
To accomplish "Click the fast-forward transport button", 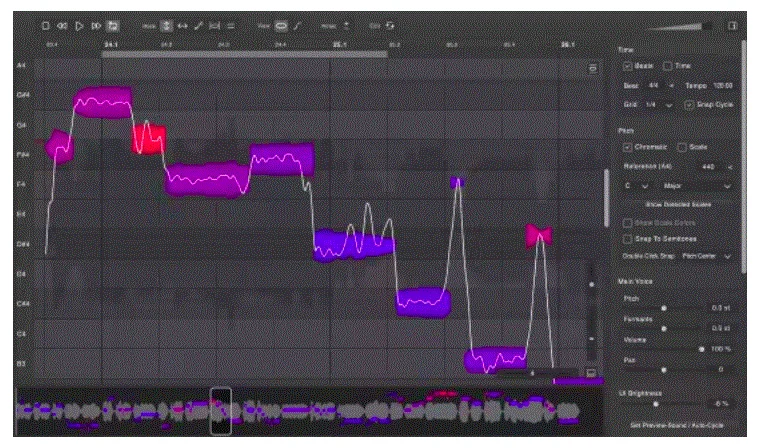I will click(96, 26).
